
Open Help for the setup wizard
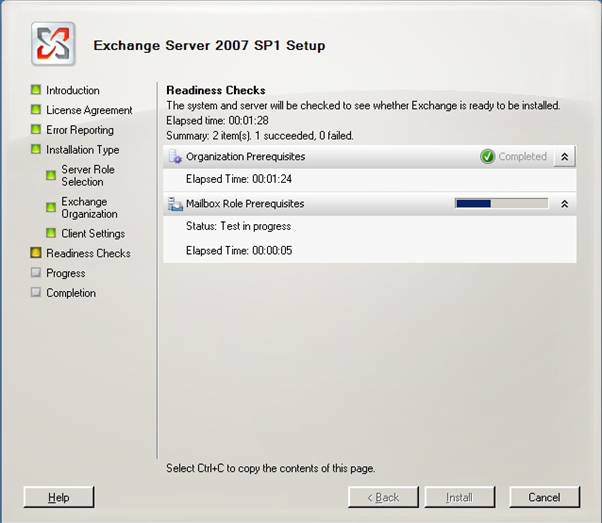point(59,497)
